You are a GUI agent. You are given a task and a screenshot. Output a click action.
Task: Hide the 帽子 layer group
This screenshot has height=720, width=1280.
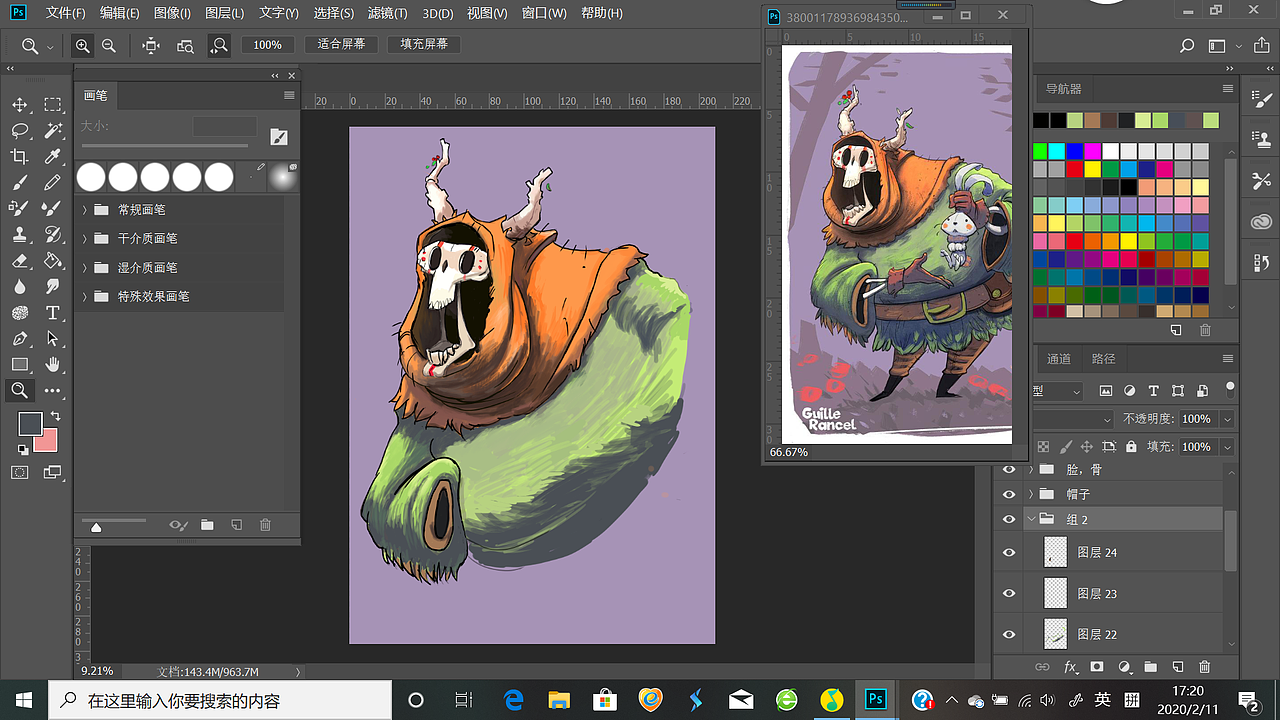point(1009,494)
